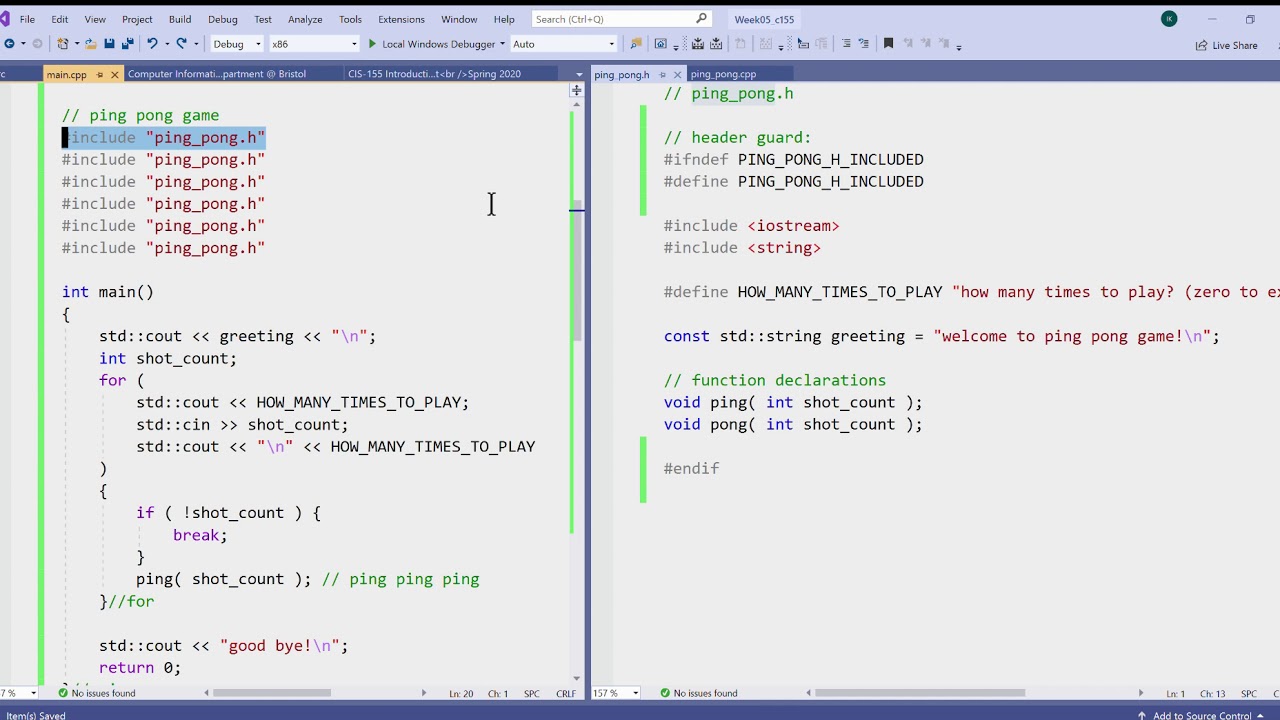1280x720 pixels.
Task: Click the CRLF line ending indicator
Action: 566,693
